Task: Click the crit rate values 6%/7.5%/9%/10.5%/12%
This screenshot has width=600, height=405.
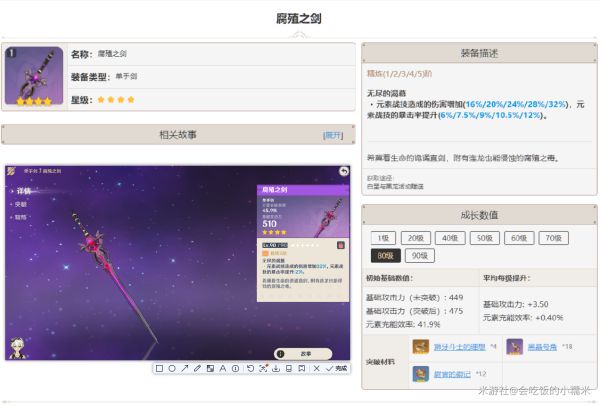Action: [489, 115]
